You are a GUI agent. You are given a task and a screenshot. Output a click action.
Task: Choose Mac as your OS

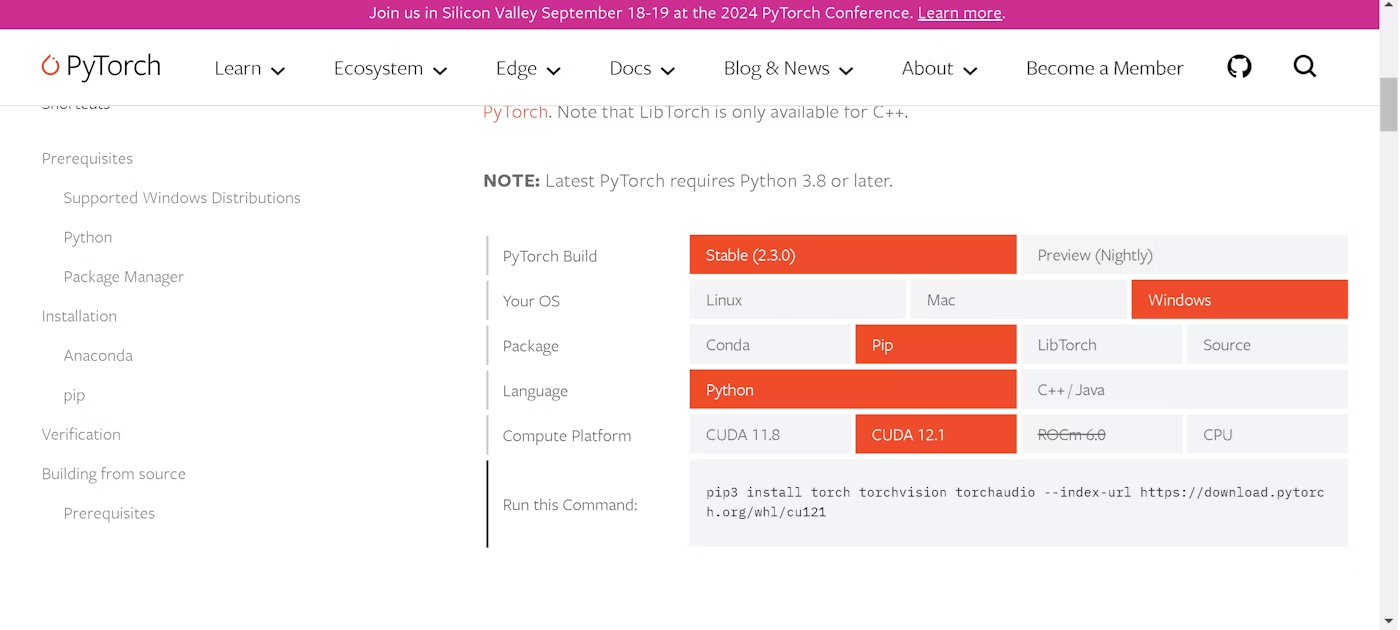coord(1018,300)
